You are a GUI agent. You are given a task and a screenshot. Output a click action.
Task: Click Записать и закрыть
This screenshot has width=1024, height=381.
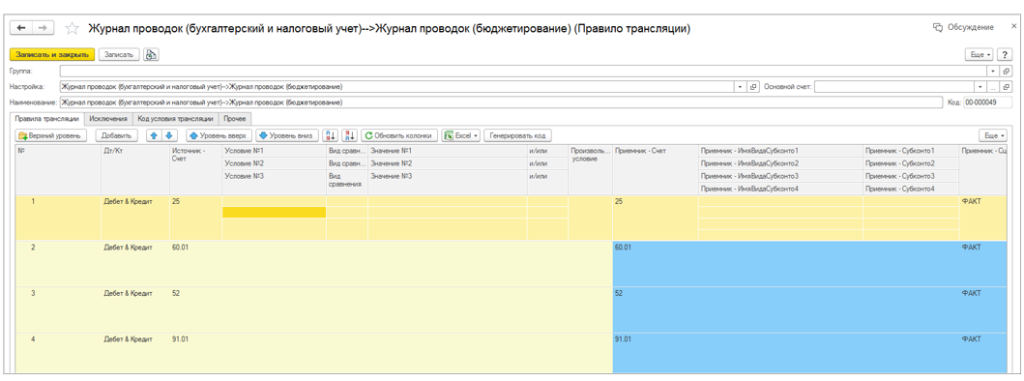pyautogui.click(x=52, y=55)
